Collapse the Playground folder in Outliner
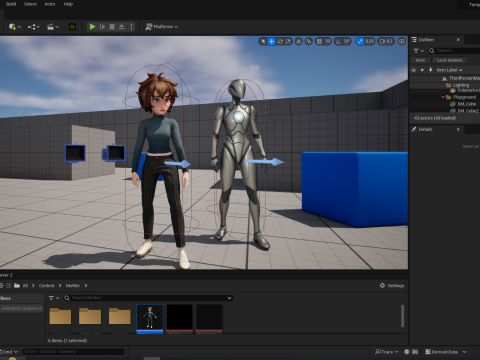Image resolution: width=480 pixels, height=360 pixels. (443, 97)
